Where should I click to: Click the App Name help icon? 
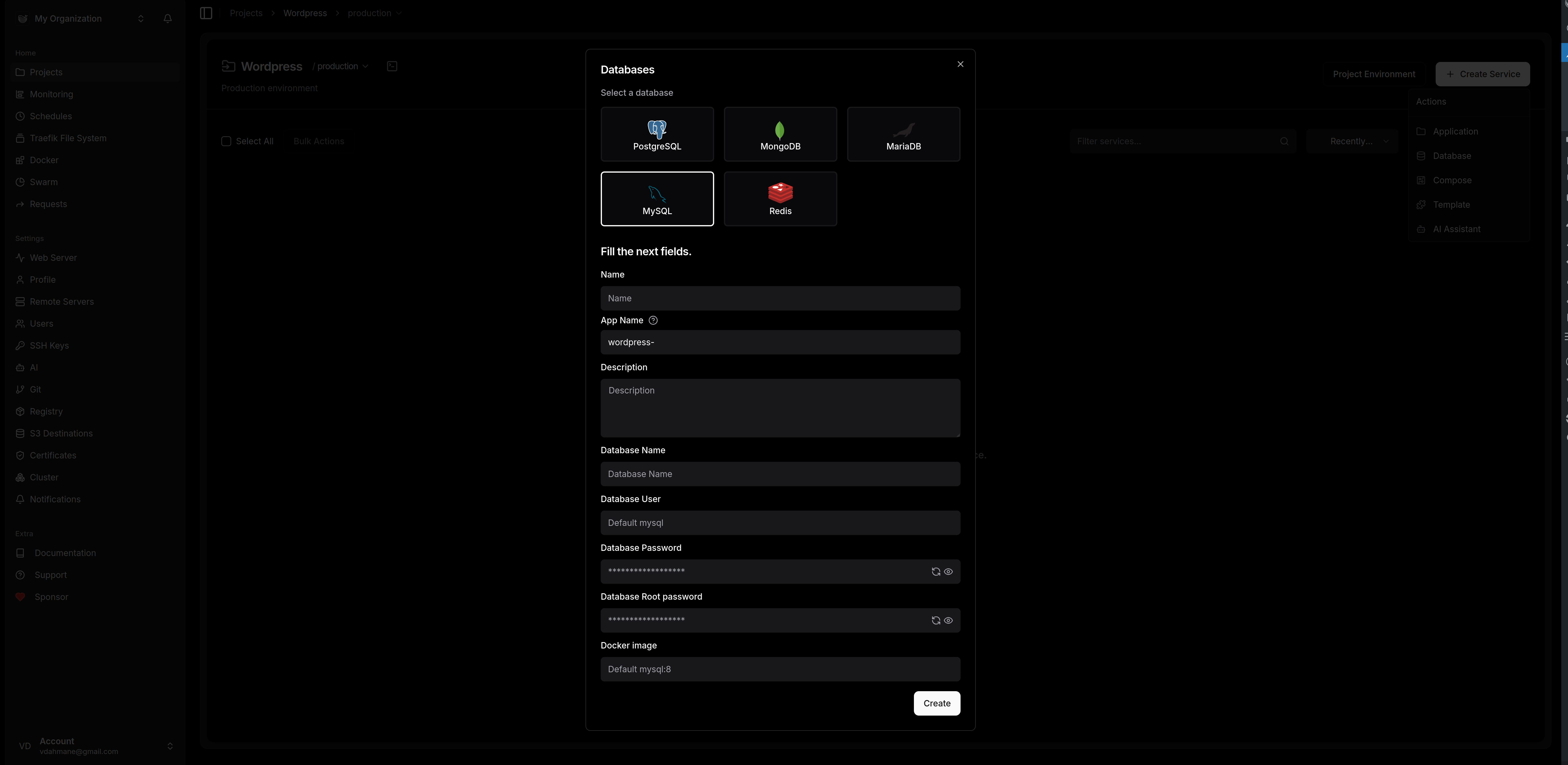tap(653, 320)
